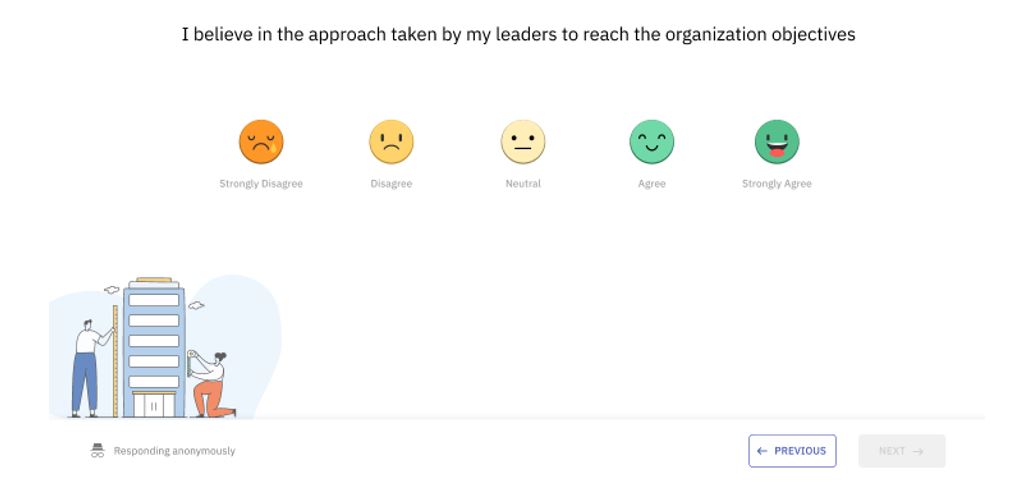Viewport: 1028px width, 502px height.
Task: Click the right arrow in Next button
Action: tap(918, 451)
